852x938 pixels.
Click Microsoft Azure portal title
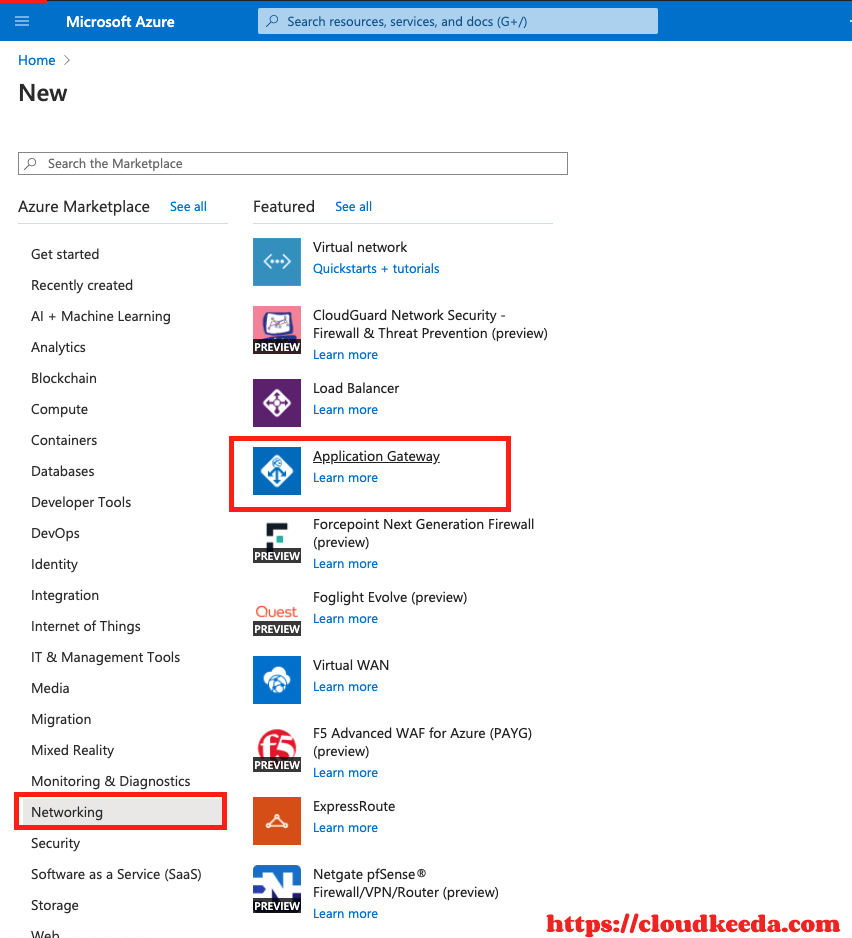point(120,22)
